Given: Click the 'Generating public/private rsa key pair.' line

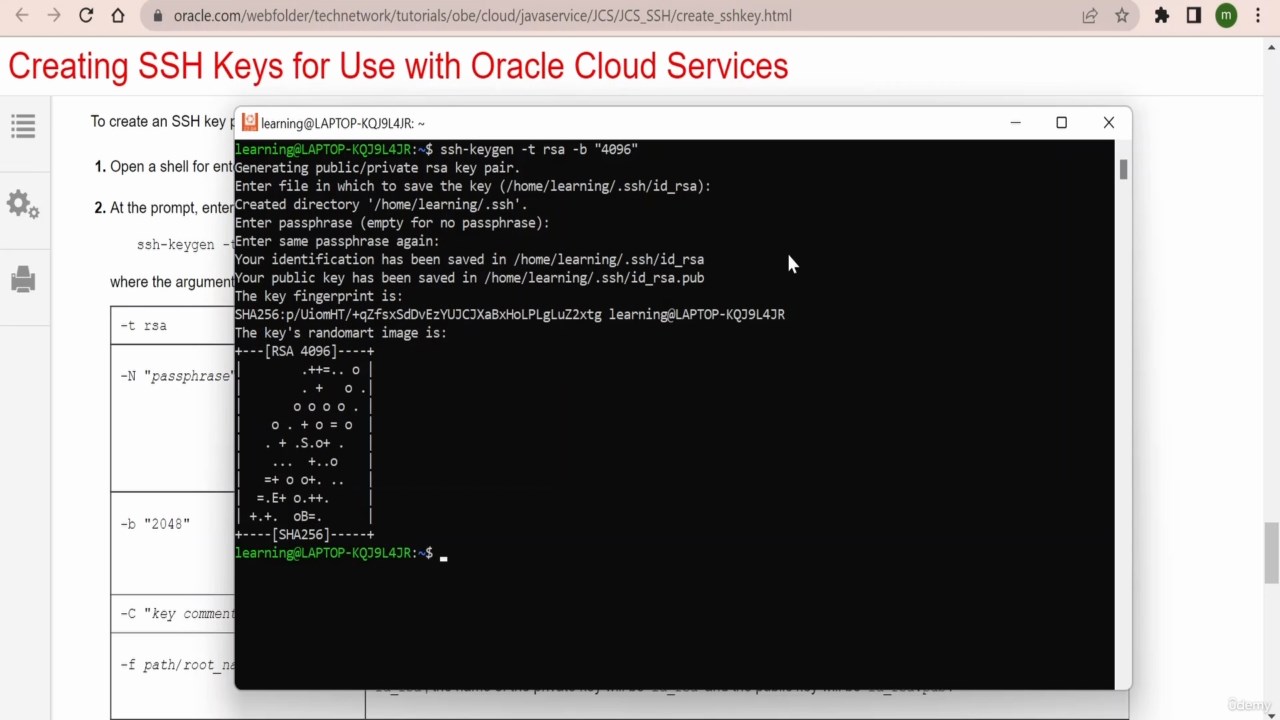Looking at the screenshot, I should [377, 168].
